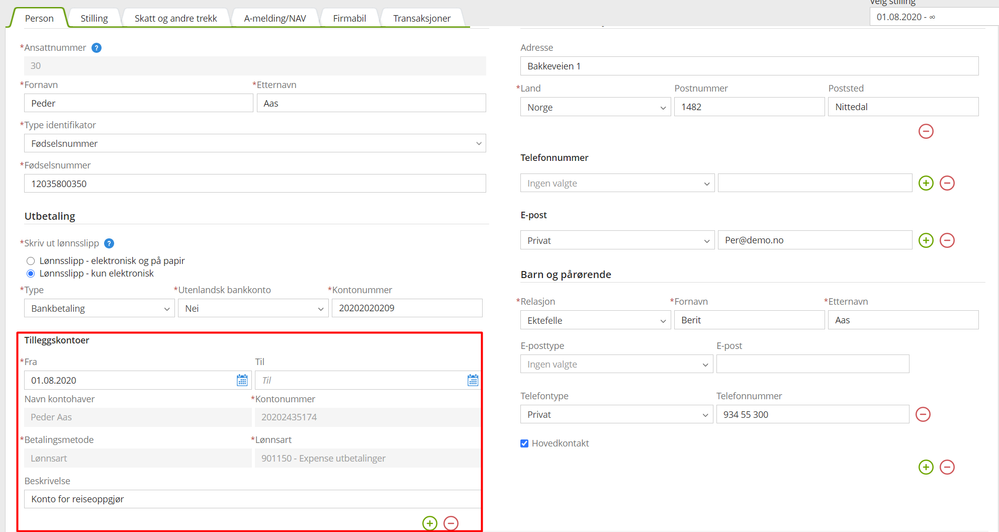Select Lønnsslipp kun elektronisk option
The image size is (999, 532).
click(x=31, y=273)
